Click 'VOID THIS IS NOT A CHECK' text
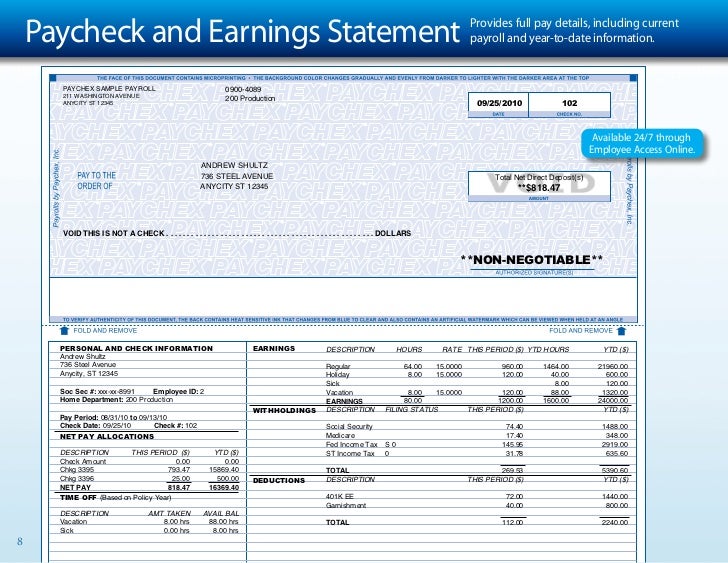The image size is (728, 563). coord(114,233)
